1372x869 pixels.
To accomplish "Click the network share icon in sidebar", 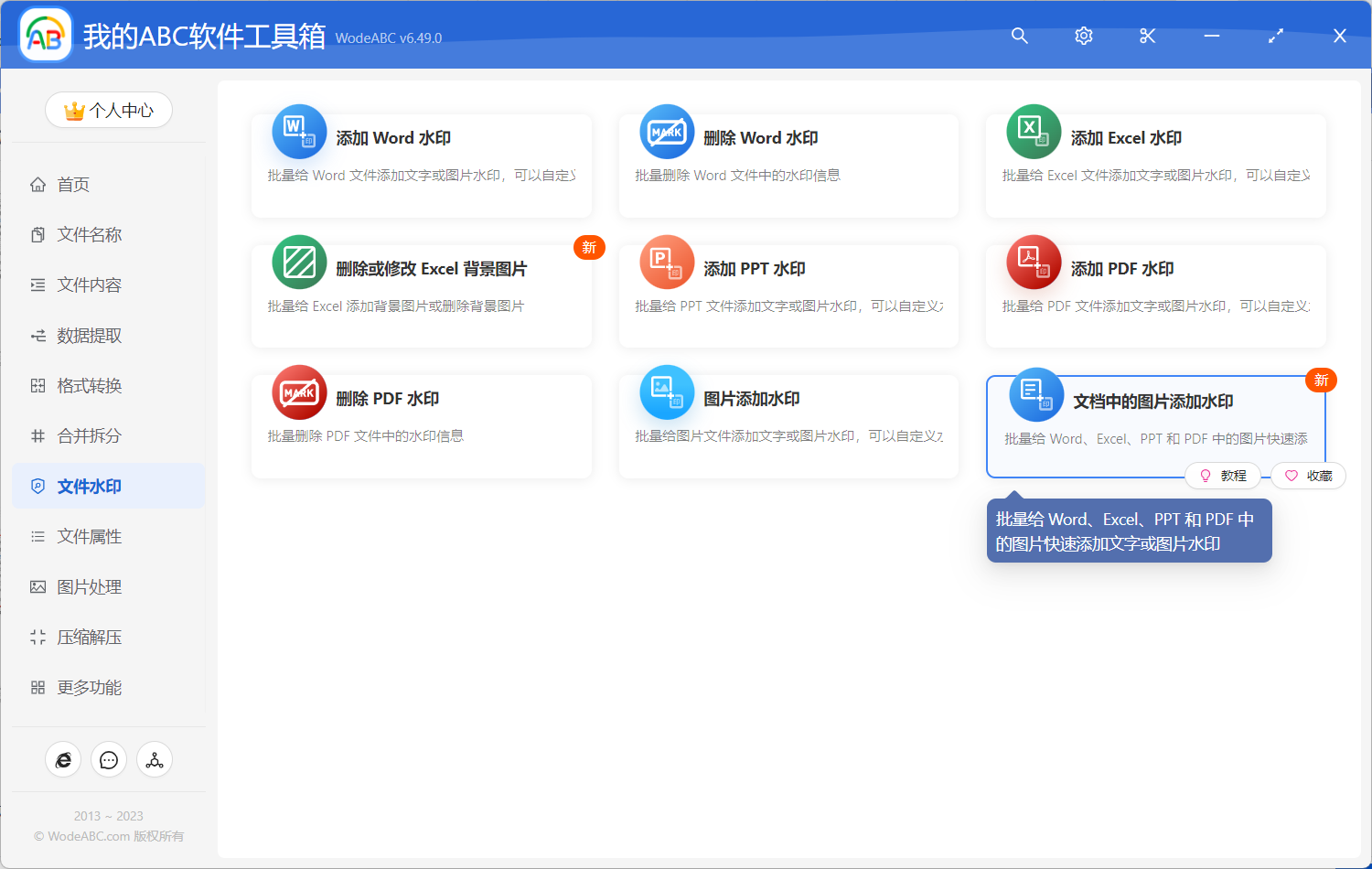I will point(155,760).
